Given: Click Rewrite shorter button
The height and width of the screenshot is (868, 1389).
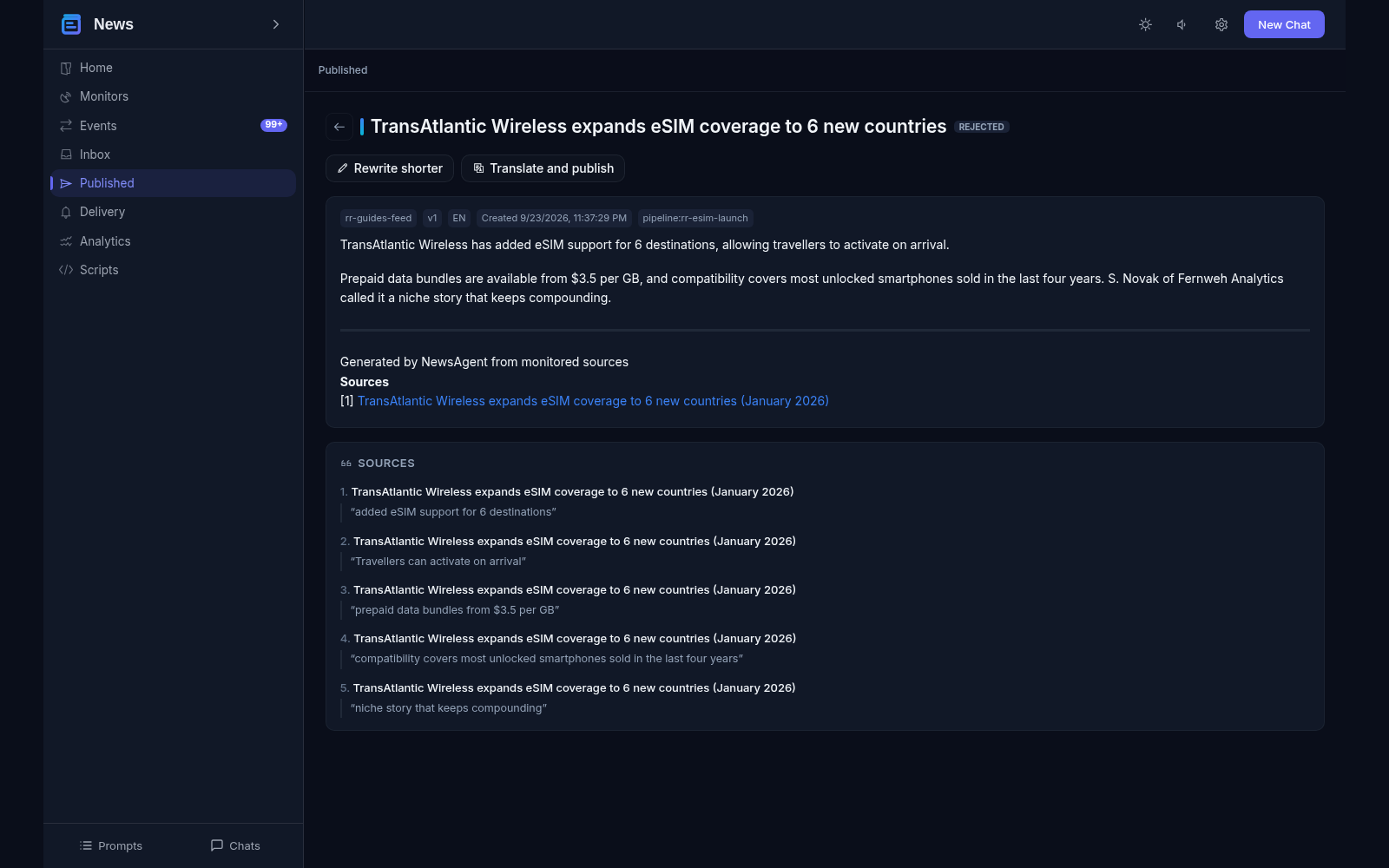Looking at the screenshot, I should click(x=390, y=168).
